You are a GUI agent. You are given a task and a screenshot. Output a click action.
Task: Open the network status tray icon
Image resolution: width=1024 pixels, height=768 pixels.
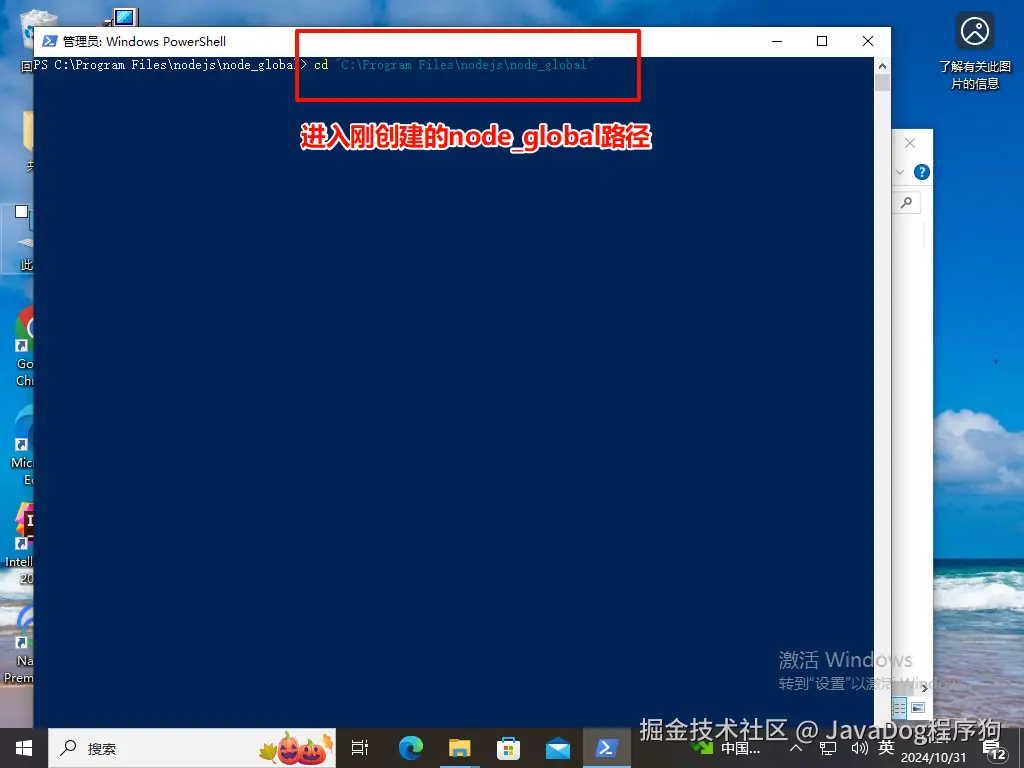(827, 748)
